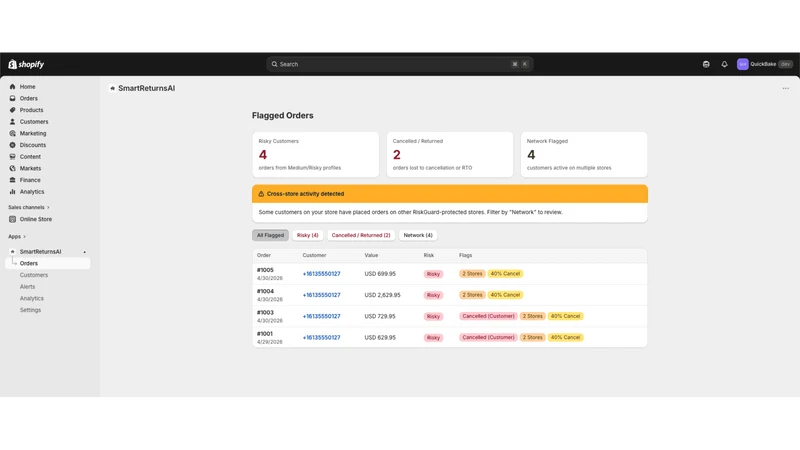
Task: Click the Flags column header
Action: (465, 256)
